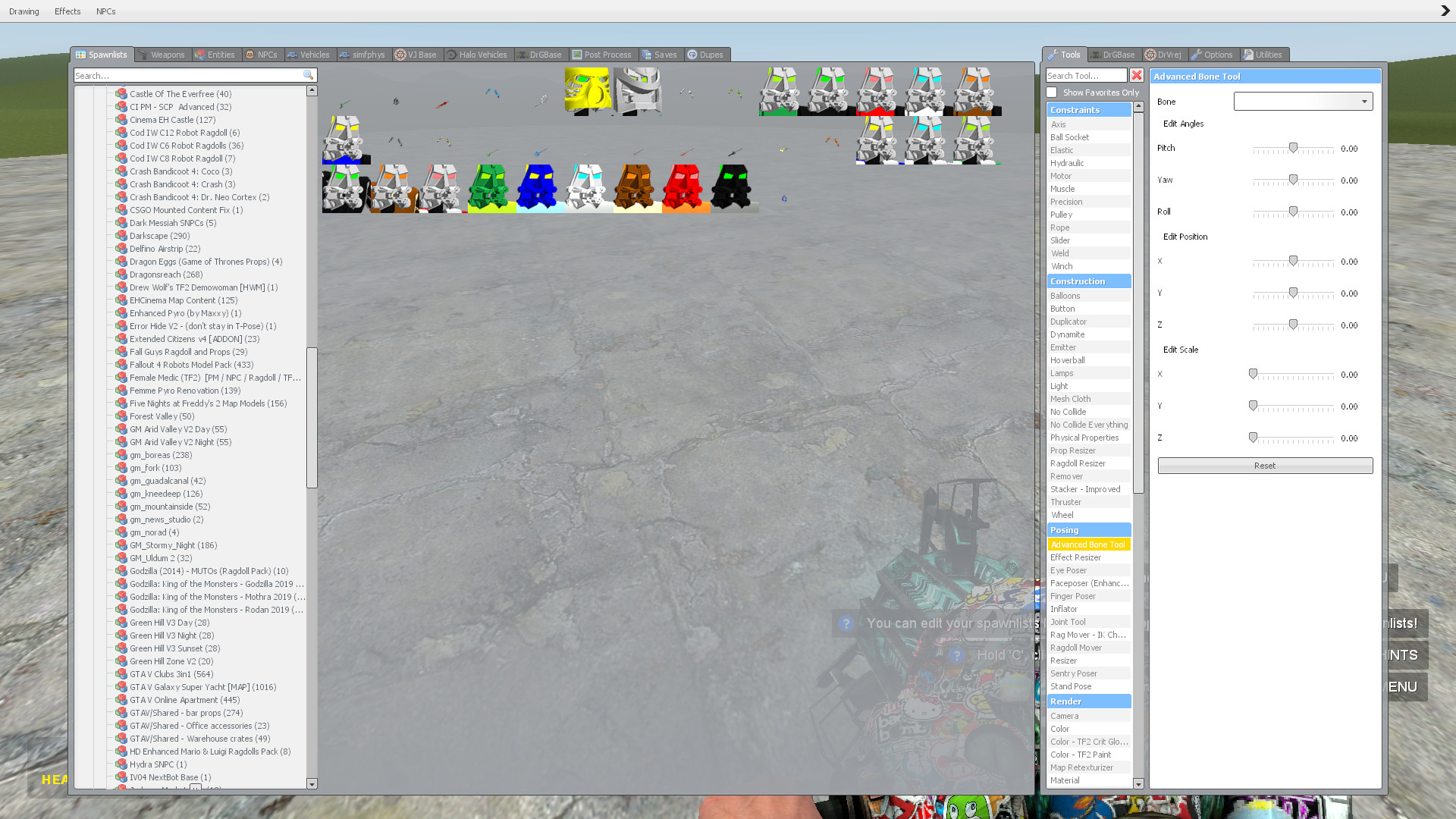Select the Faceposer tool
The image size is (1456, 819).
click(x=1089, y=582)
